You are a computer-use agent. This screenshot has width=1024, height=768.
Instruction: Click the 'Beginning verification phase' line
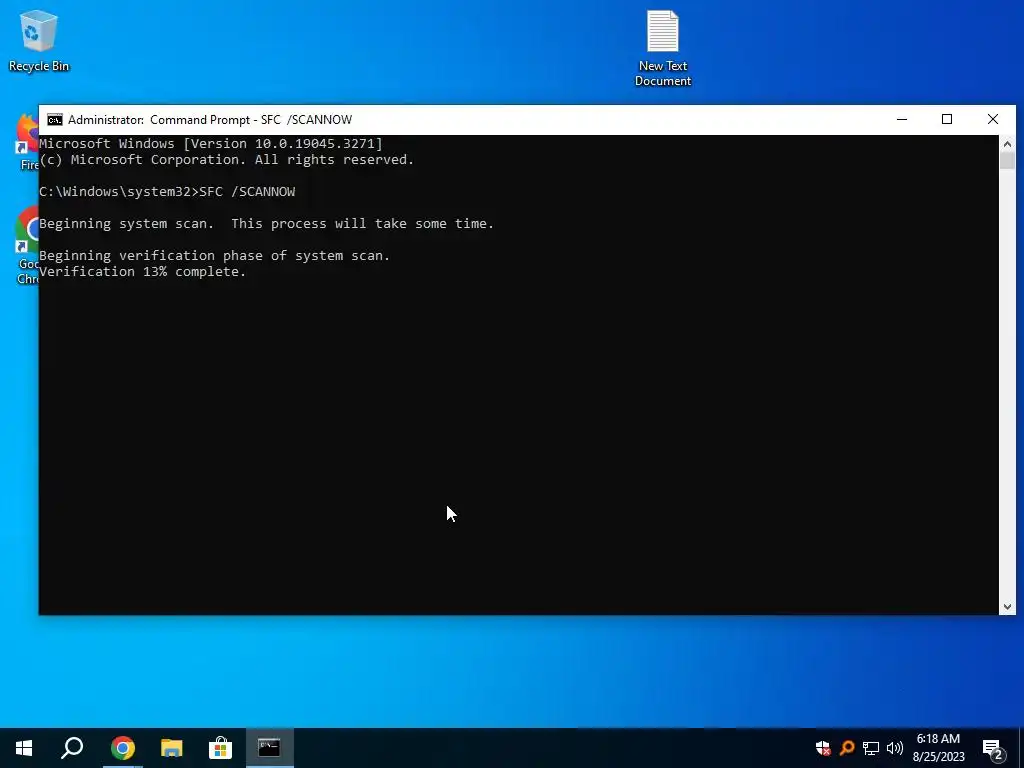pos(214,256)
